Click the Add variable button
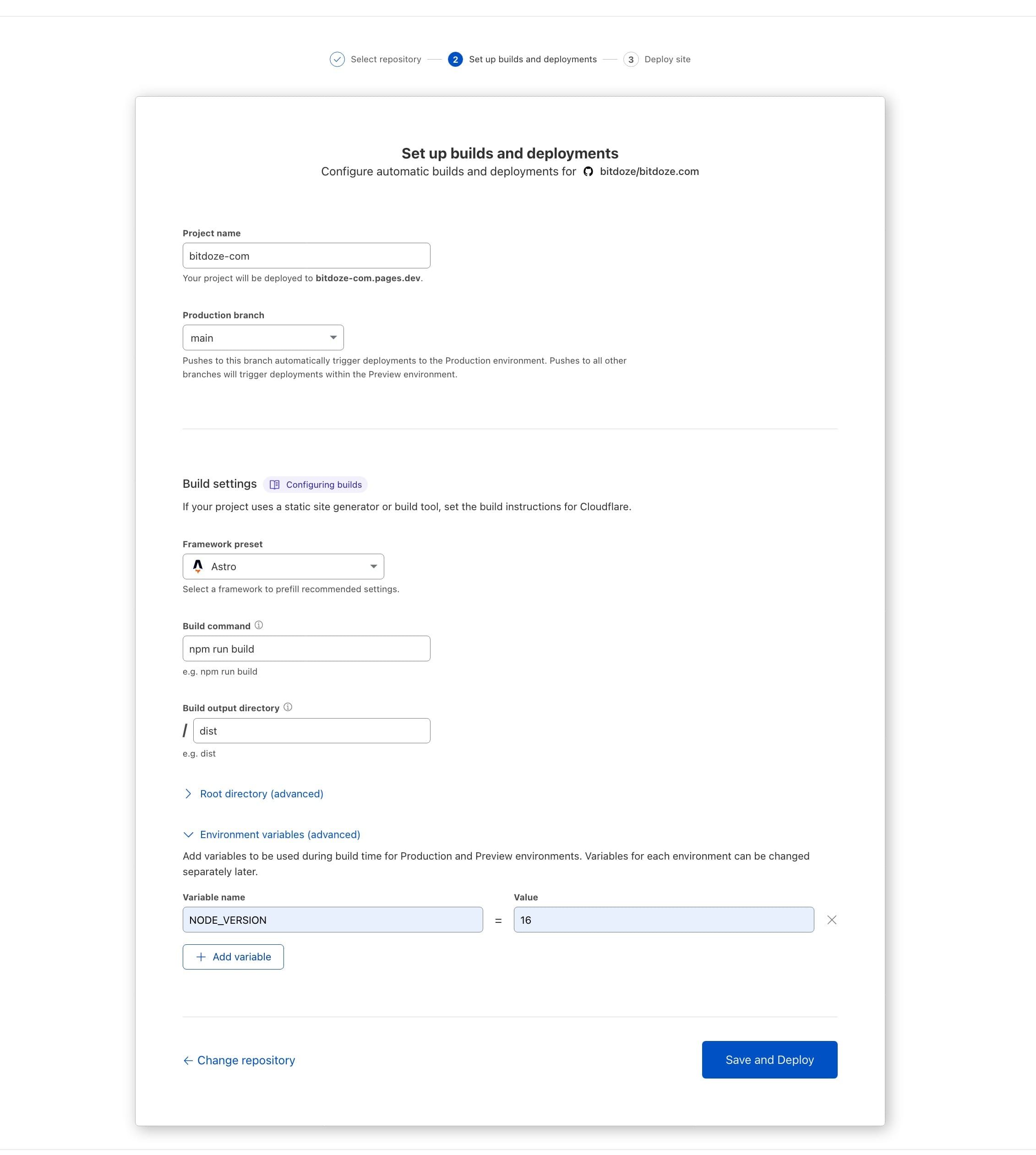Screen dimensions: 1036x1155 233,956
